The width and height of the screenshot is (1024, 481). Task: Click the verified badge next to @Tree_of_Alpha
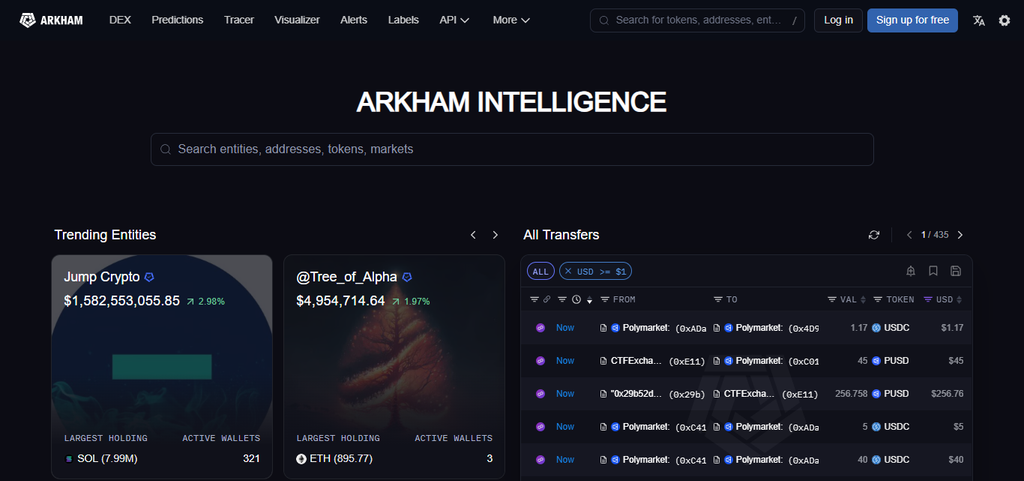(407, 277)
